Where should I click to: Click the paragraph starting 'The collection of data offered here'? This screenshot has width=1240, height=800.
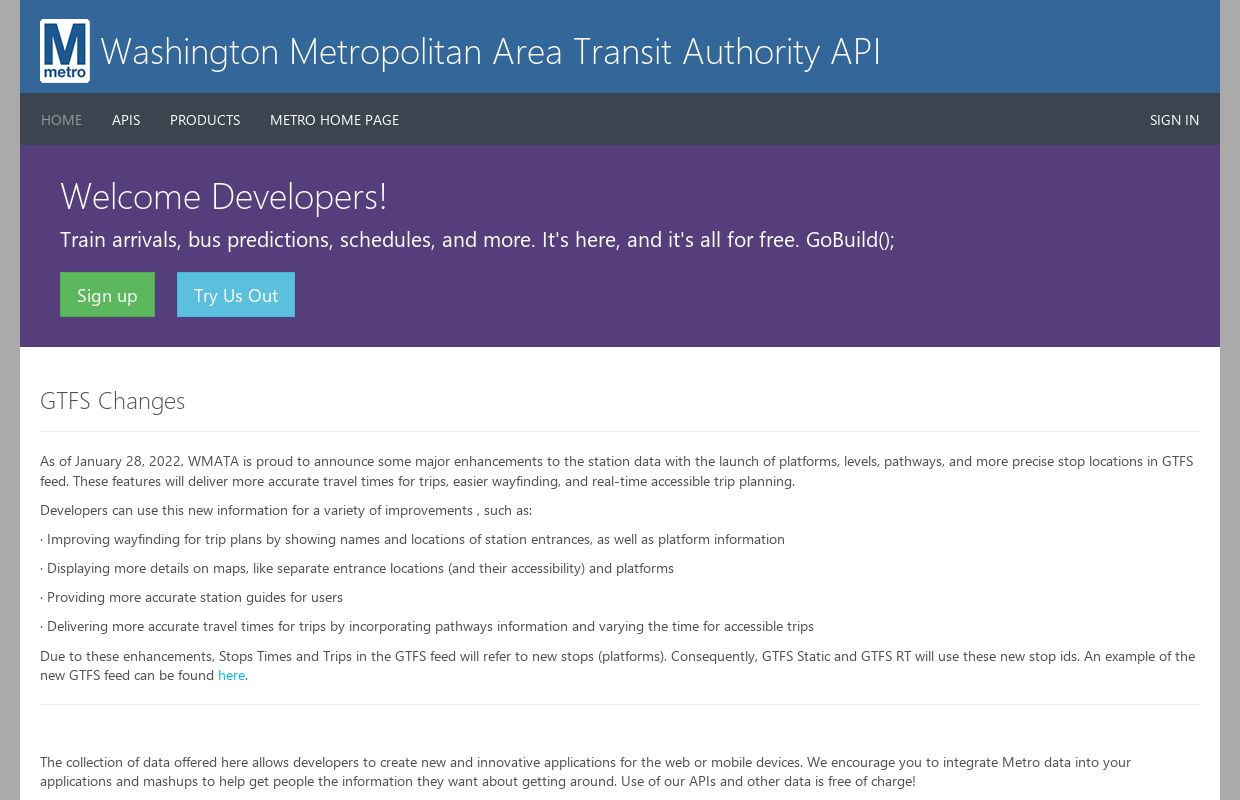coord(585,771)
